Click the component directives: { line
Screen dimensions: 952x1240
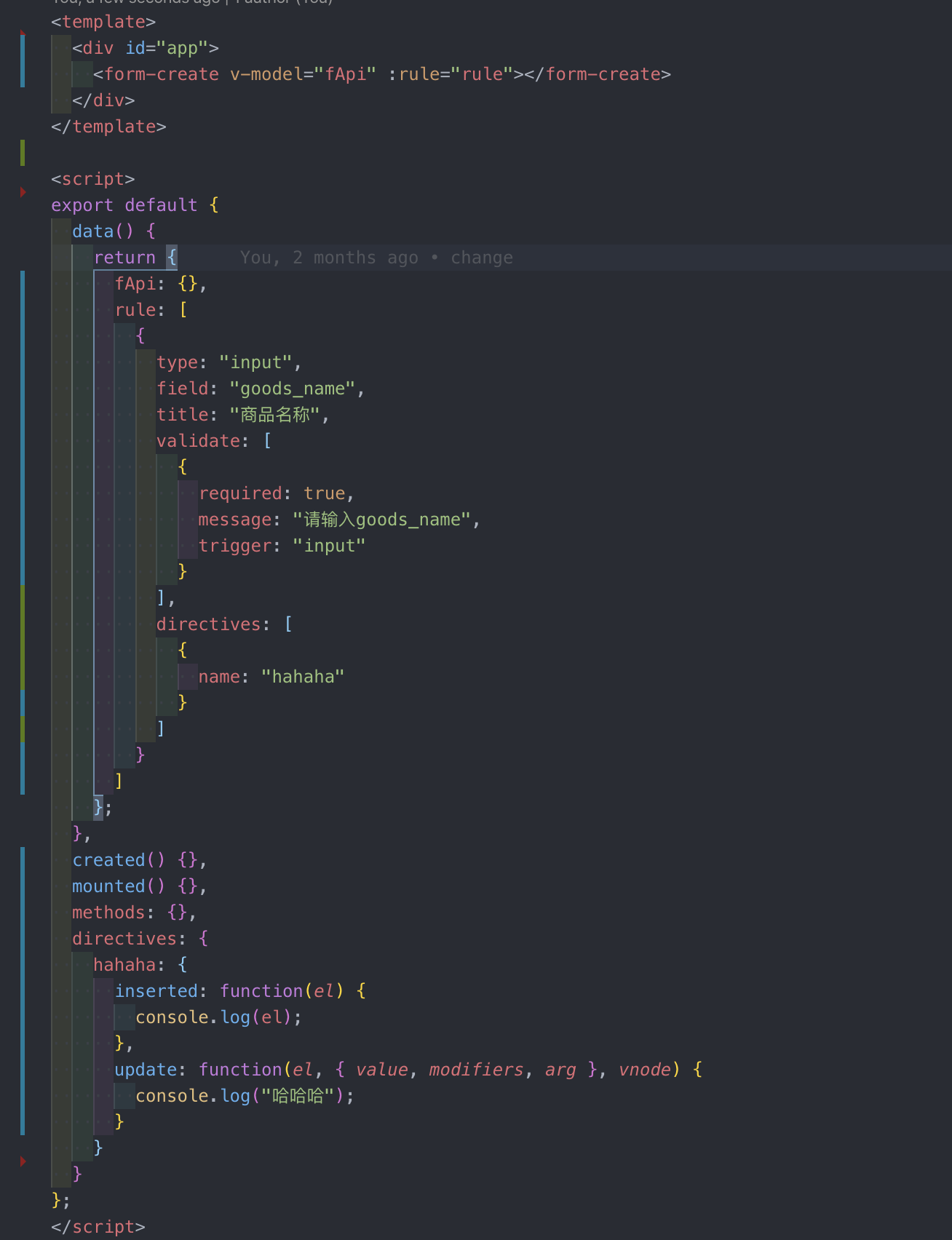140,939
